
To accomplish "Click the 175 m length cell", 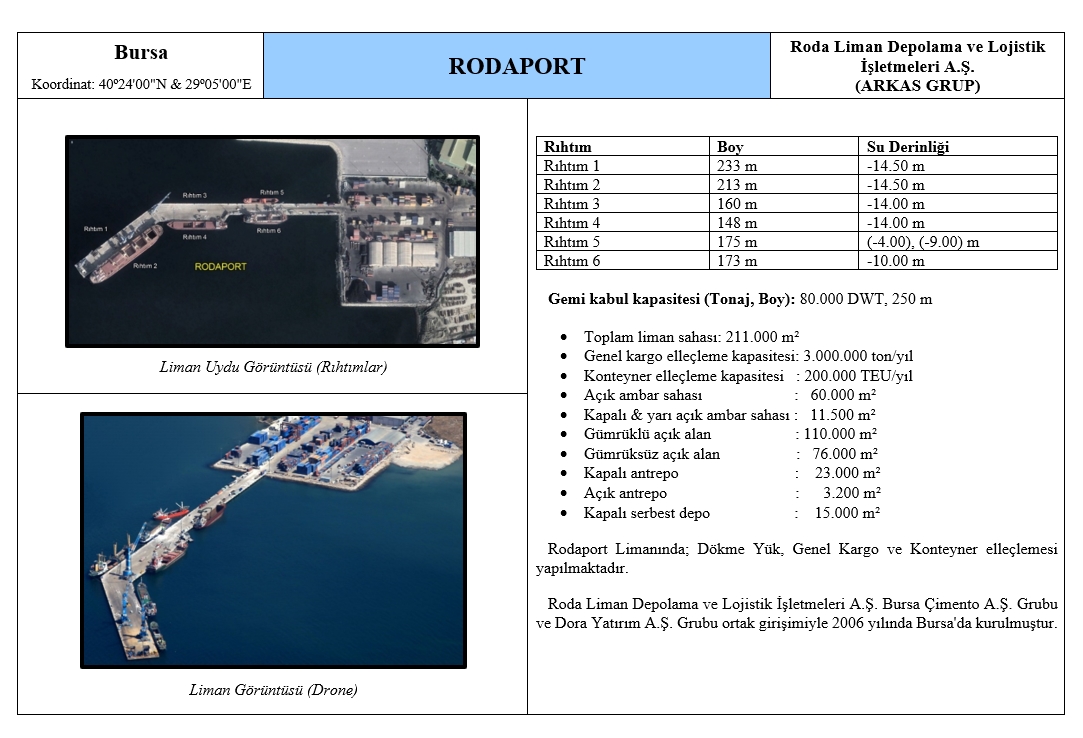I will point(784,242).
